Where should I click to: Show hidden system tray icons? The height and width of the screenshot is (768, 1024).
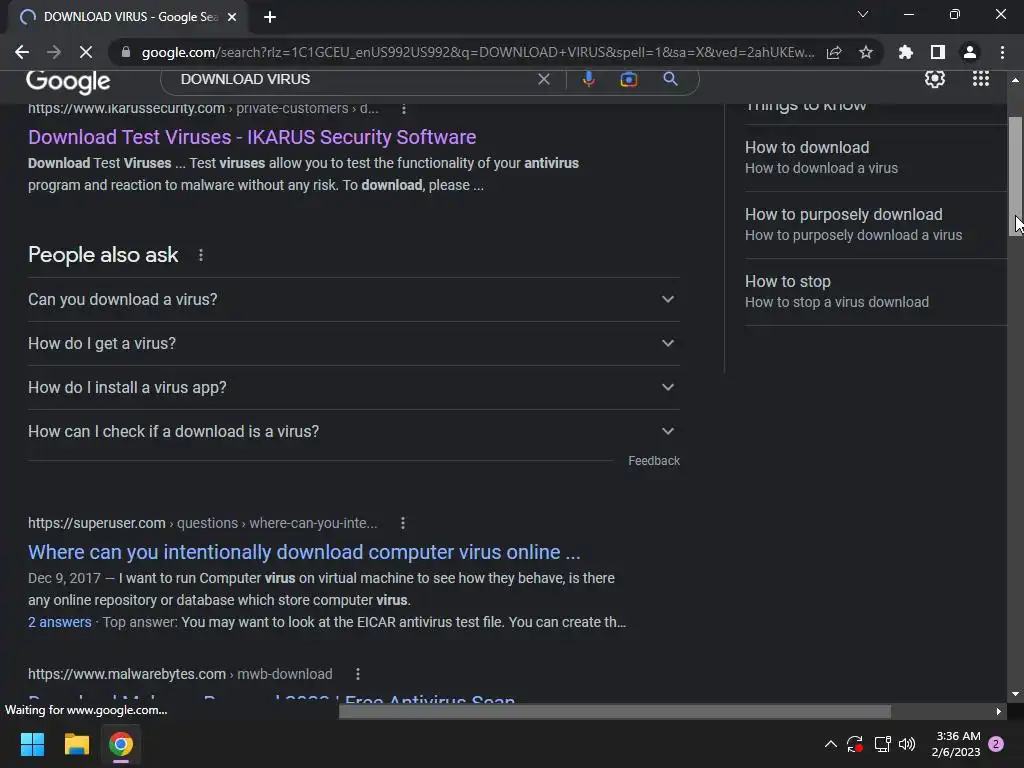(x=831, y=744)
